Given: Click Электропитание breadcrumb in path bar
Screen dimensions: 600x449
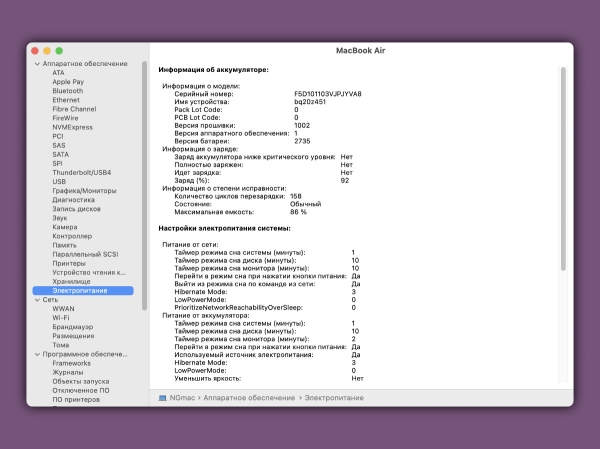Looking at the screenshot, I should (x=334, y=398).
